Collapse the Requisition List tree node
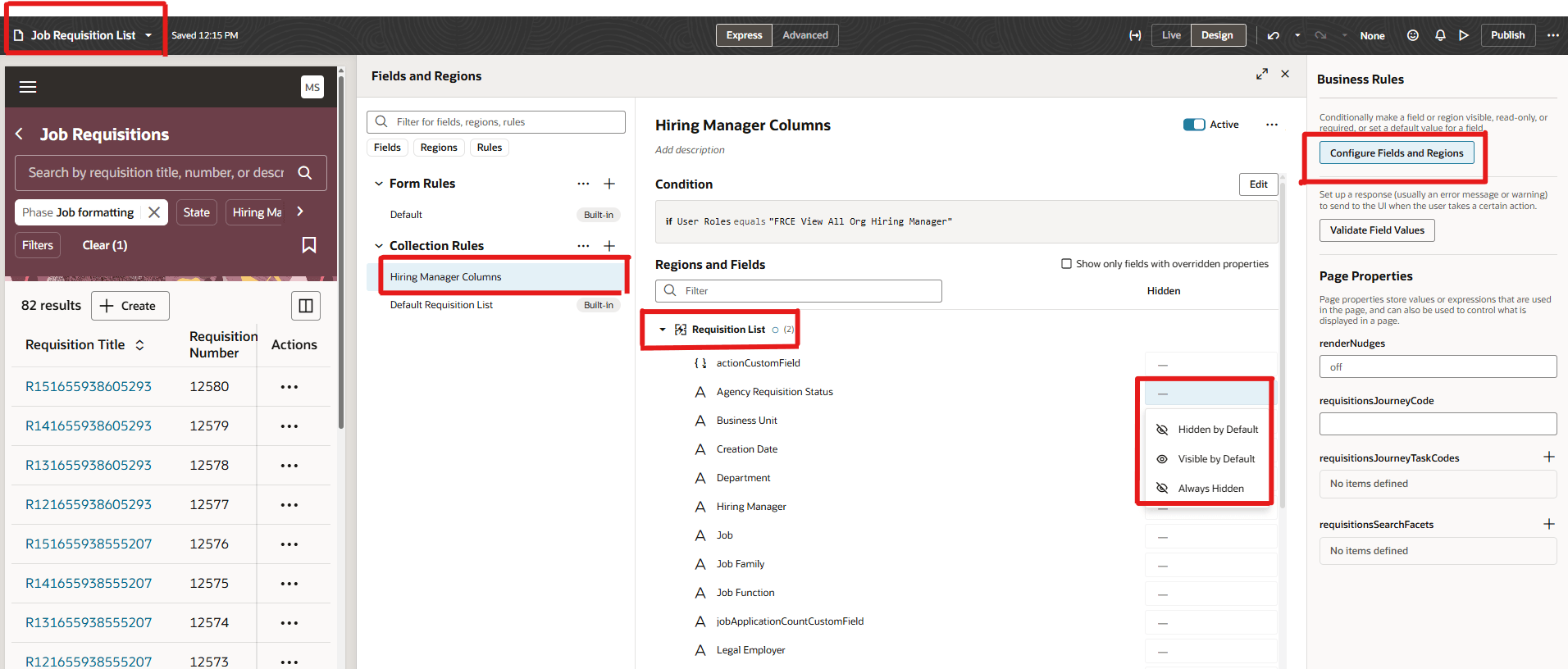The height and width of the screenshot is (669, 1568). click(663, 330)
